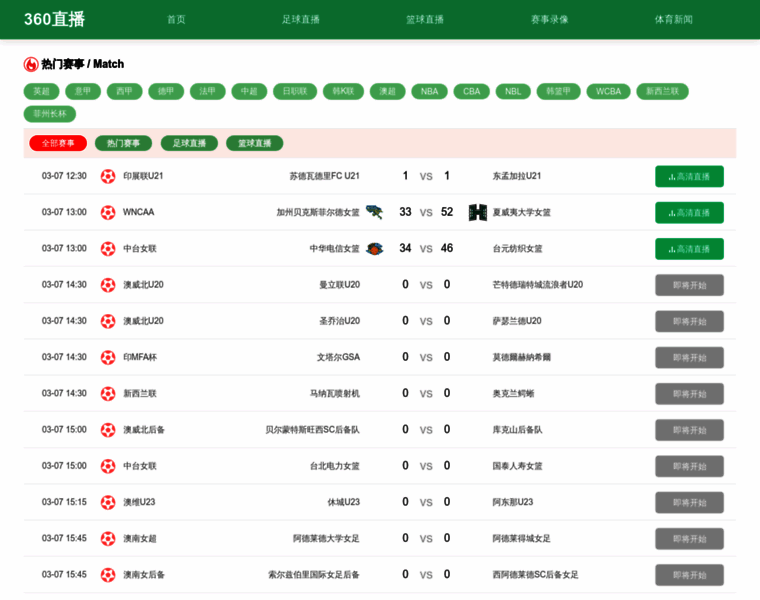Click the WCBA league tag

[x=608, y=92]
